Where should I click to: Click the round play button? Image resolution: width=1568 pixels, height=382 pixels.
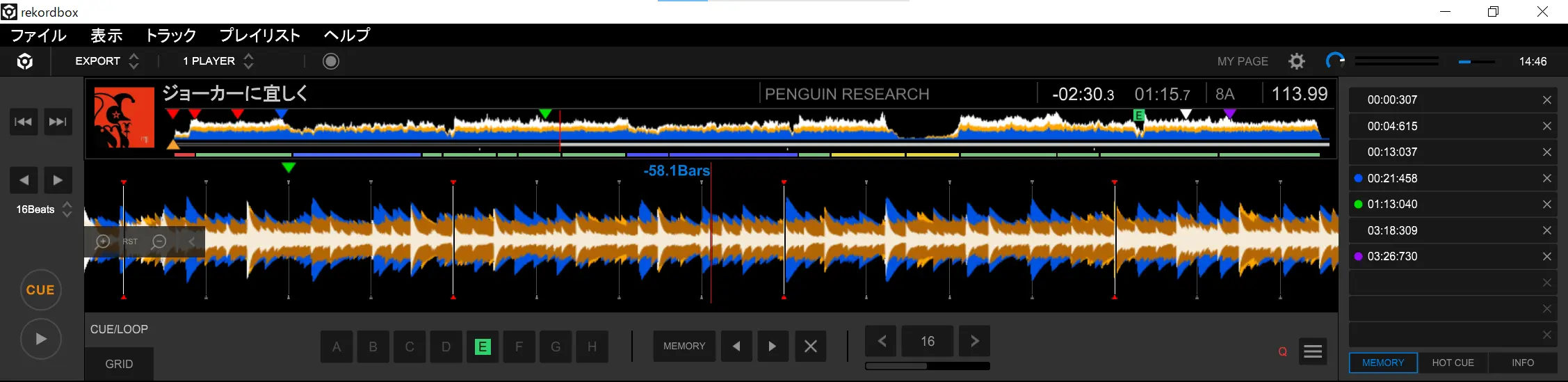click(x=41, y=339)
